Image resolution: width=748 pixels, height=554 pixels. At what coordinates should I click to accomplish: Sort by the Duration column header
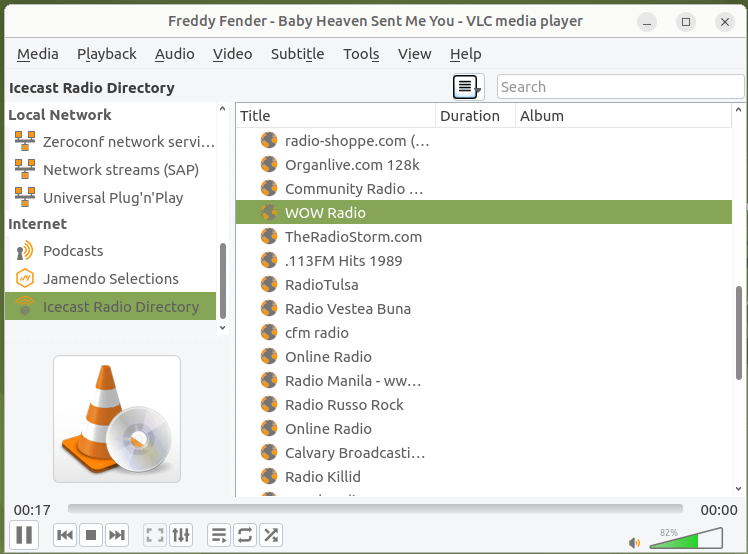click(475, 116)
